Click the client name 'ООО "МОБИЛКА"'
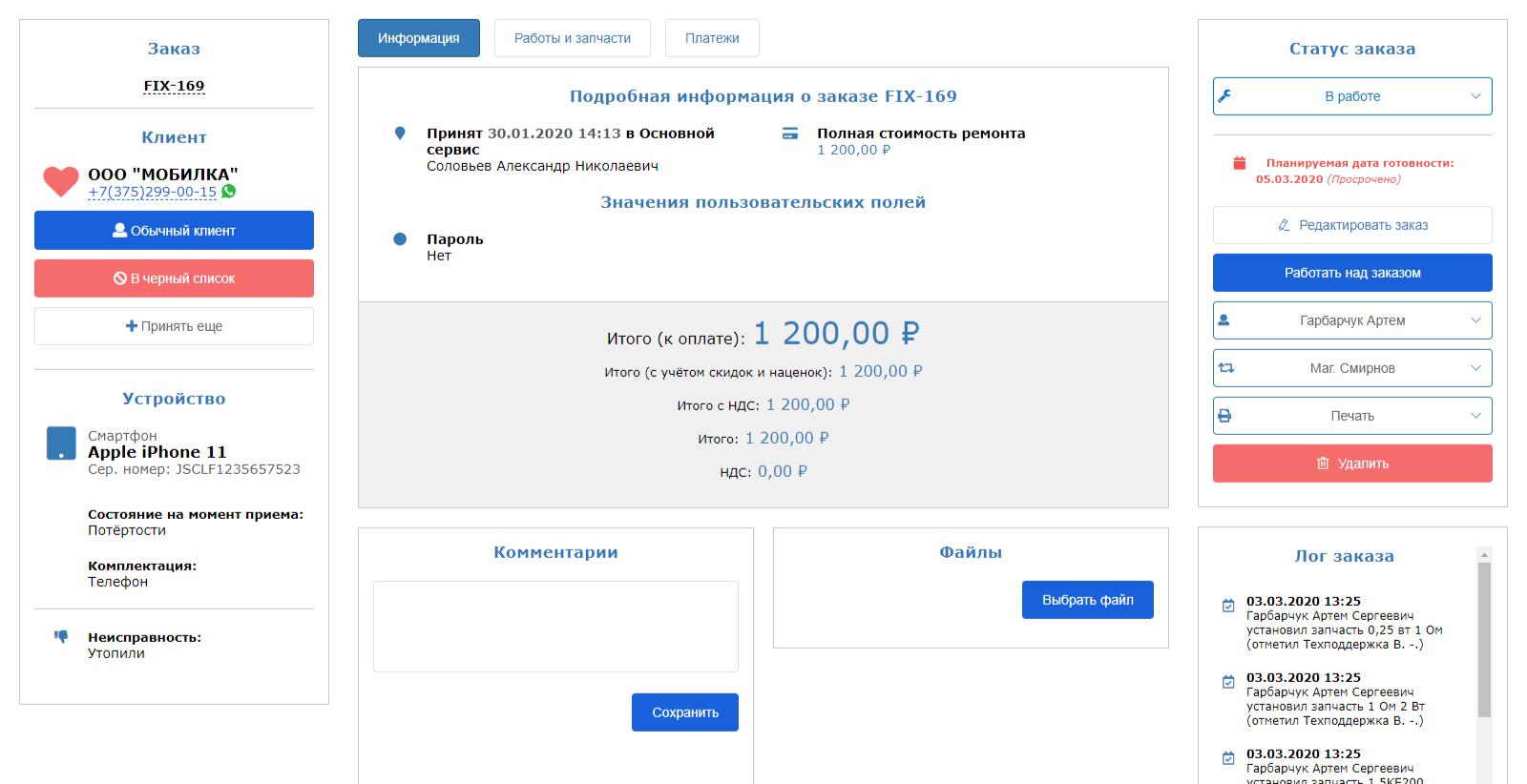Image resolution: width=1527 pixels, height=784 pixels. [x=163, y=175]
